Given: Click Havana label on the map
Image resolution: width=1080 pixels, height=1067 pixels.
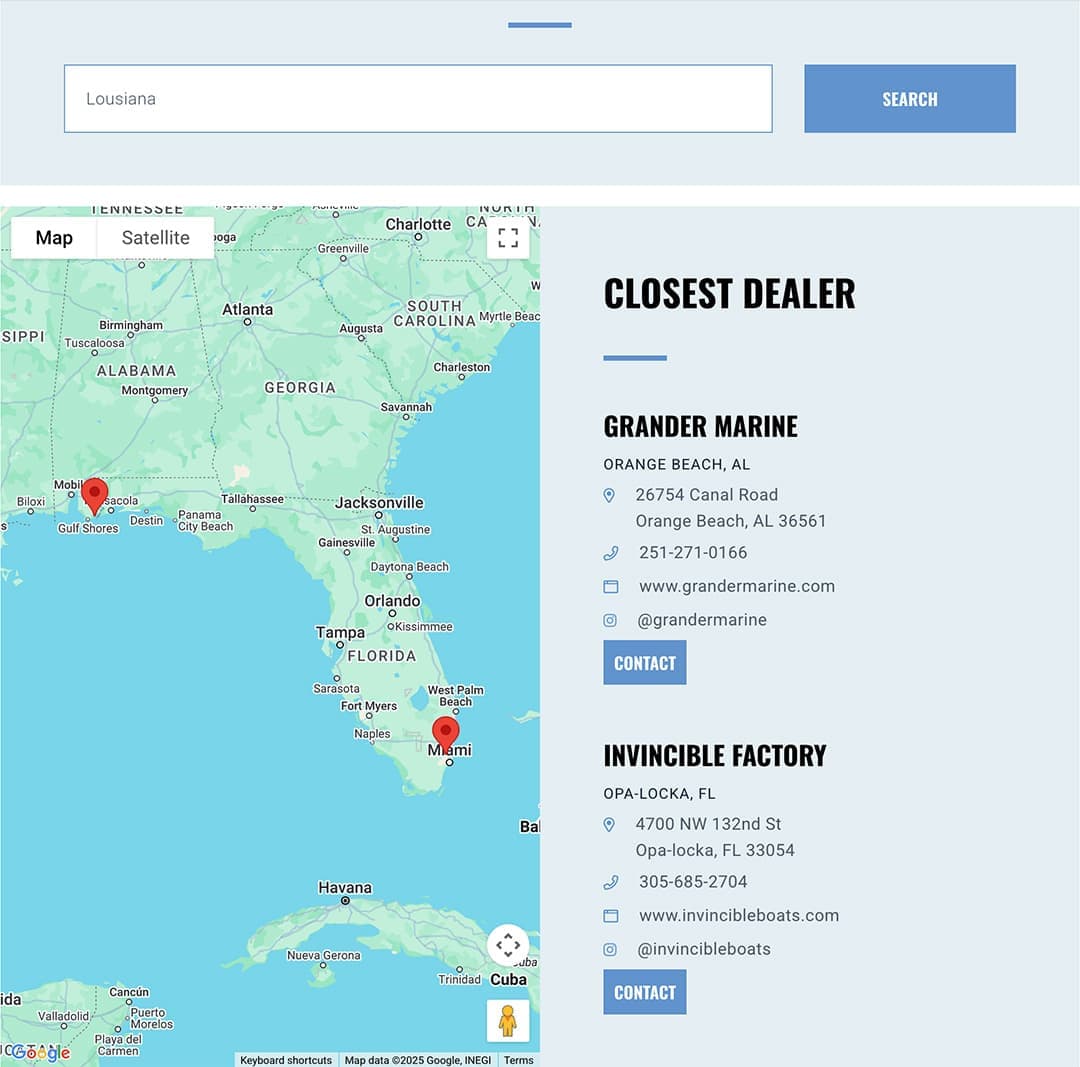Looking at the screenshot, I should pos(345,888).
